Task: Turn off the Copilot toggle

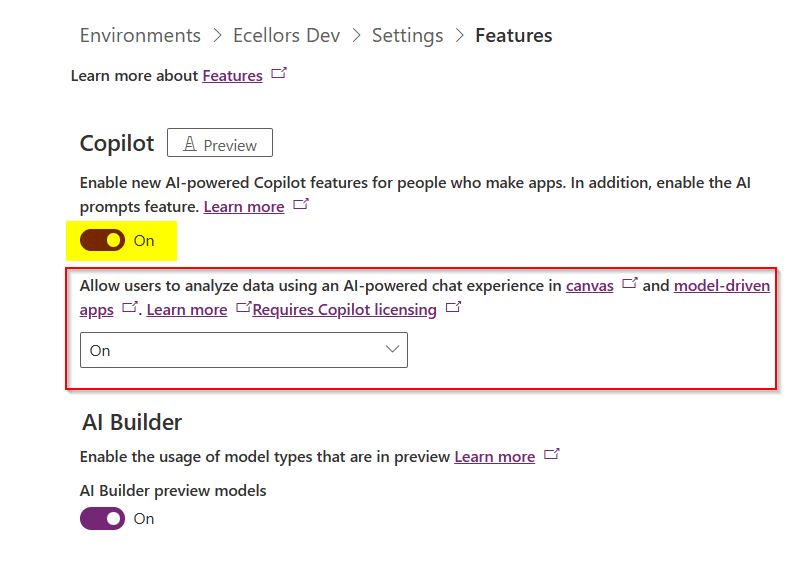Action: [102, 240]
